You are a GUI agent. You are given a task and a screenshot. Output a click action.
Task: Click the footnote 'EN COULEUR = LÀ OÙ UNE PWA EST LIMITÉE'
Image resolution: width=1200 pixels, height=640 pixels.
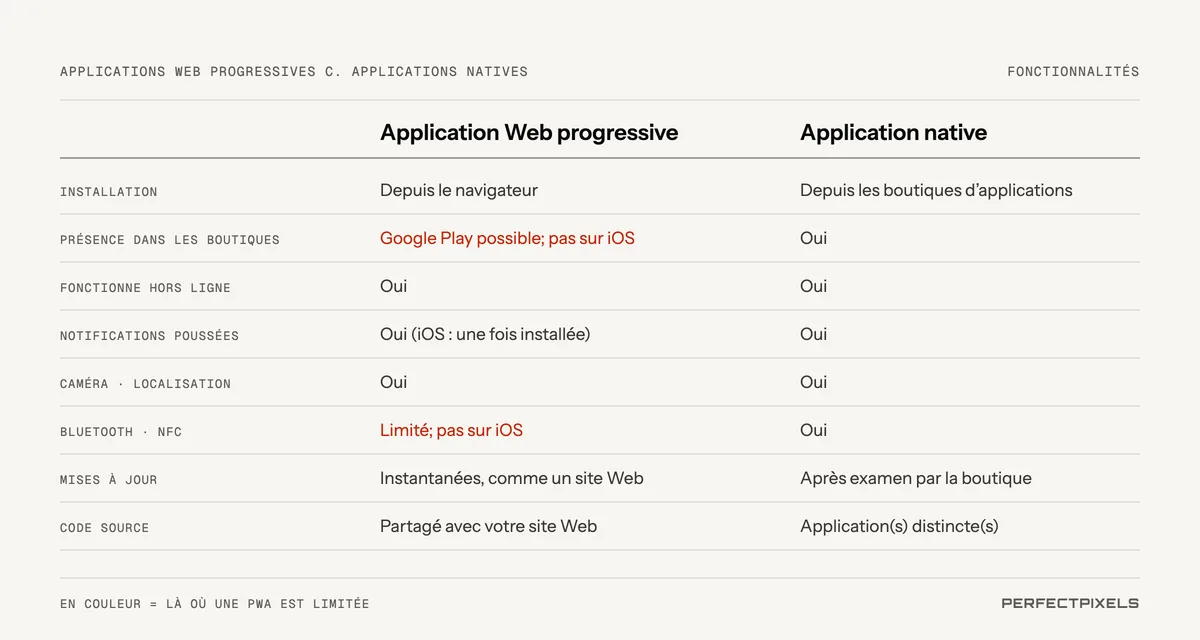point(215,604)
